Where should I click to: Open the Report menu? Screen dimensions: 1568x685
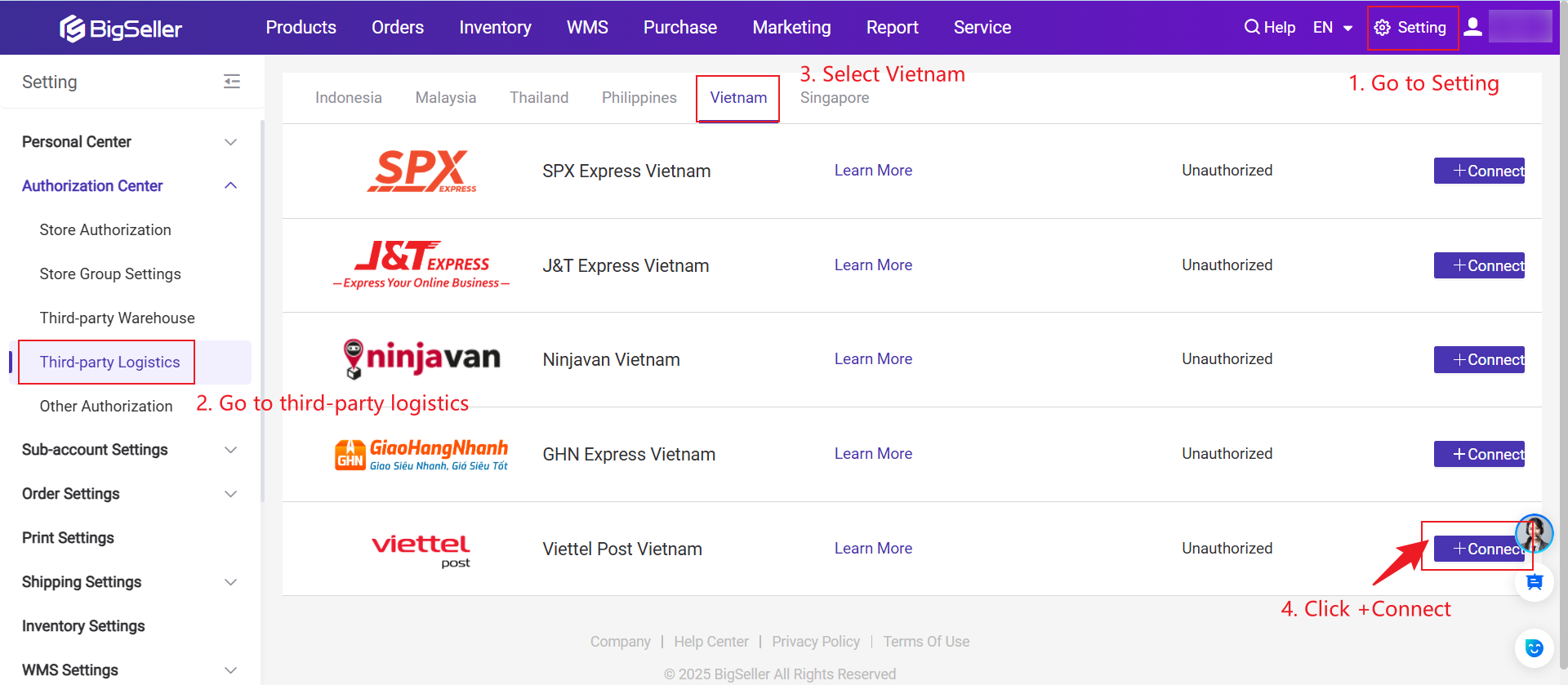[893, 28]
